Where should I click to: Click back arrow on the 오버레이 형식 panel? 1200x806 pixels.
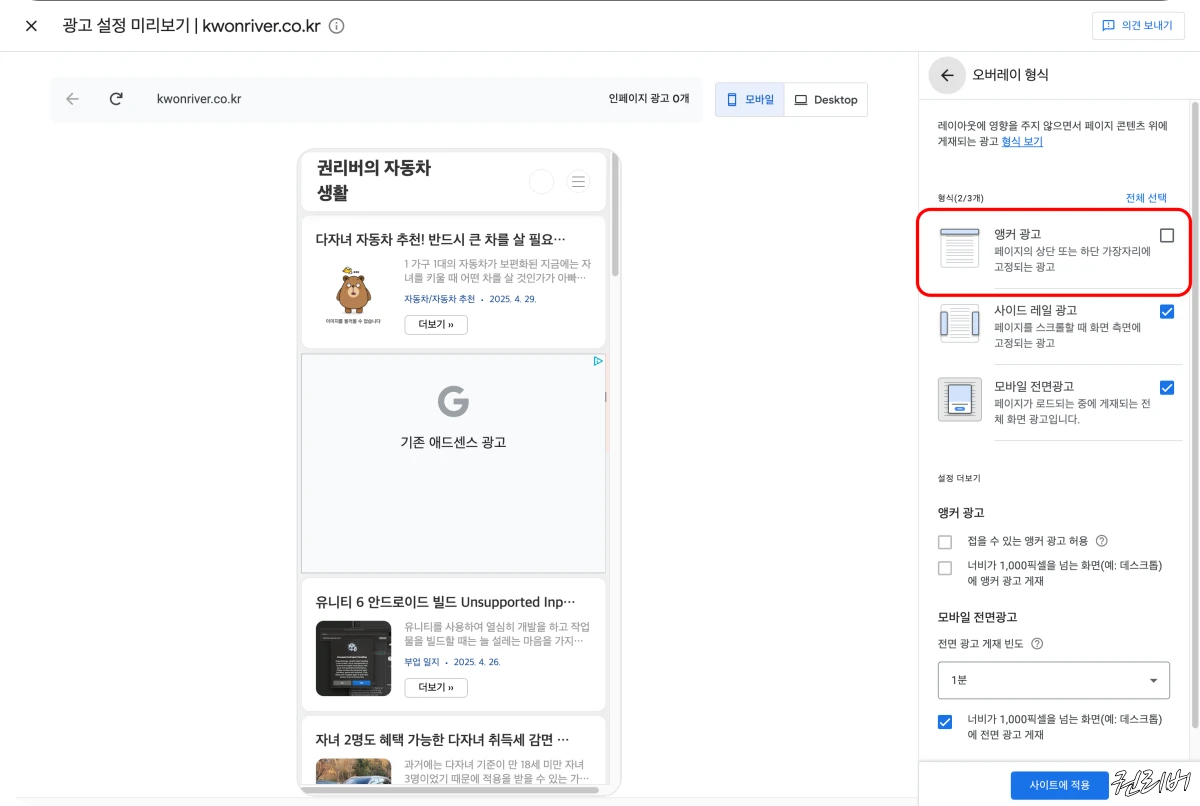point(946,75)
